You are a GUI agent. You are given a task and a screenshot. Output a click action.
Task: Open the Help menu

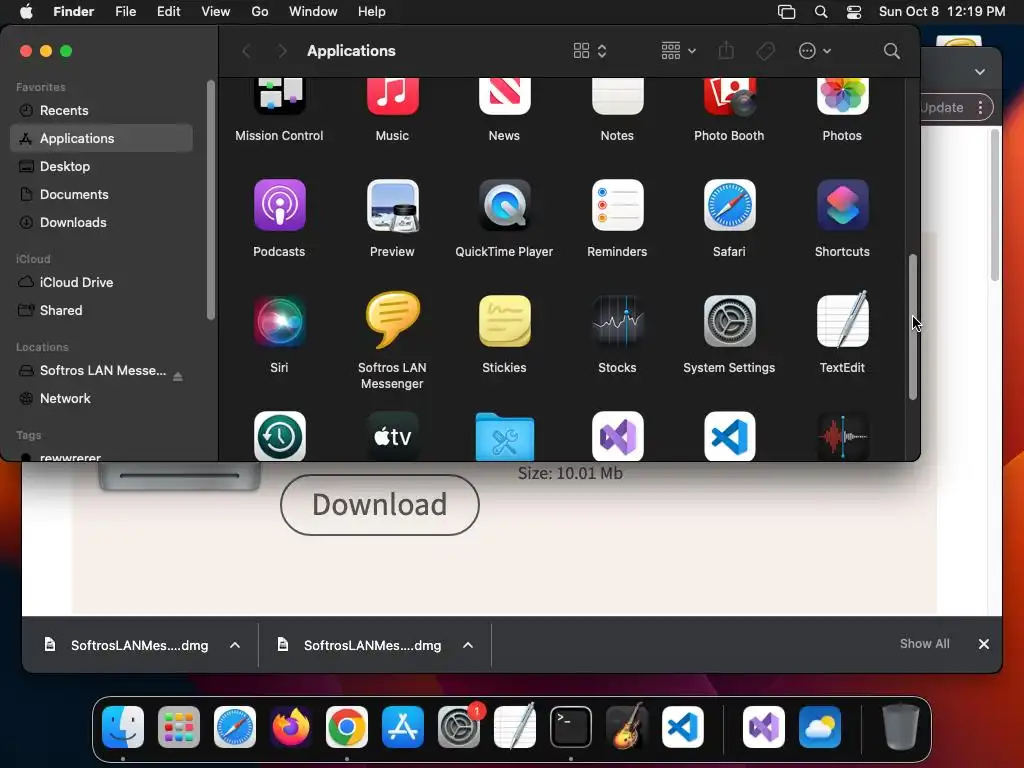coord(372,12)
